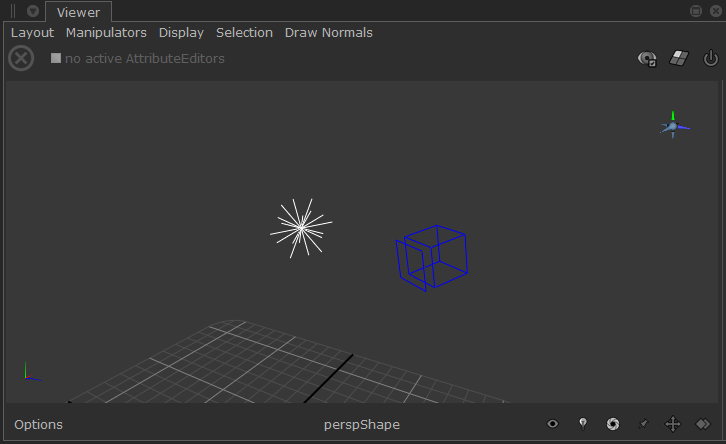
Task: Click the no active AttributeEditors label
Action: pyautogui.click(x=144, y=59)
